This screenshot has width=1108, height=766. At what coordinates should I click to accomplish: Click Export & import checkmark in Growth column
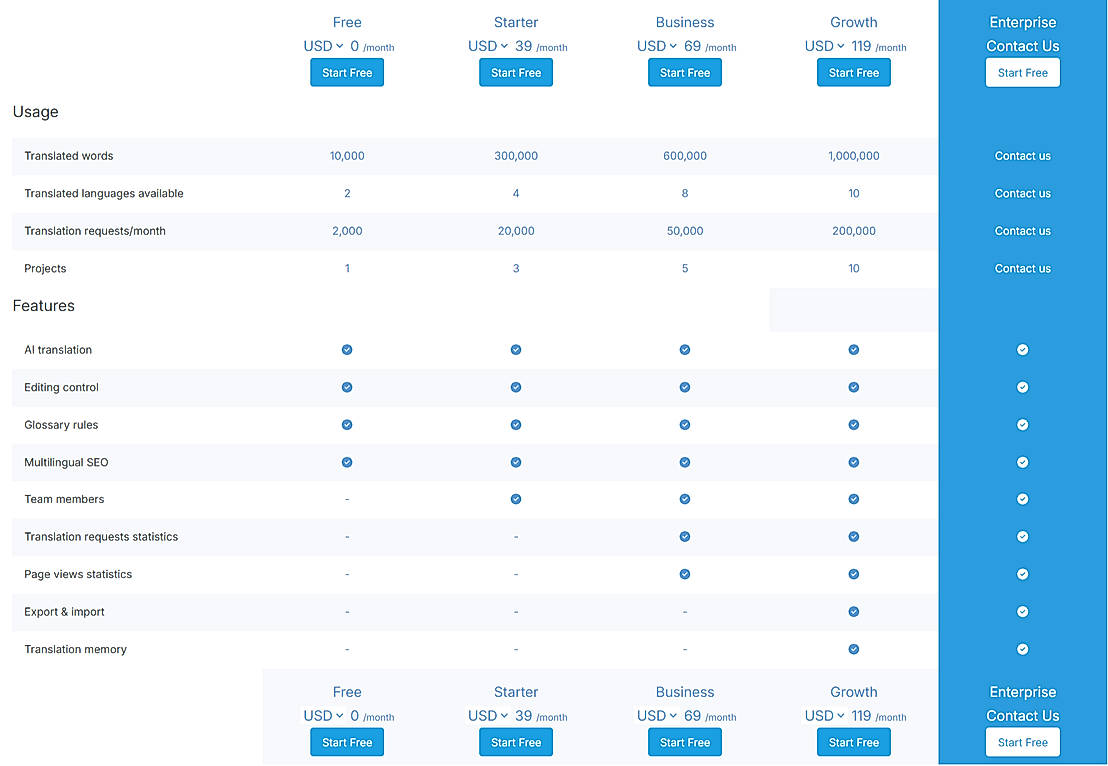coord(854,611)
